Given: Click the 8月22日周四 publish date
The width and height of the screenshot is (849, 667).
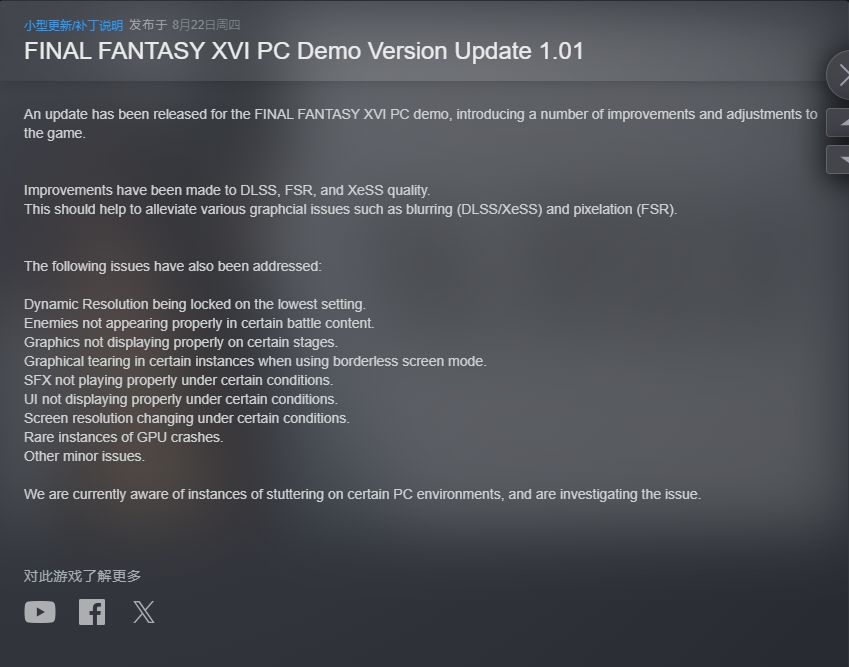Looking at the screenshot, I should click(206, 25).
